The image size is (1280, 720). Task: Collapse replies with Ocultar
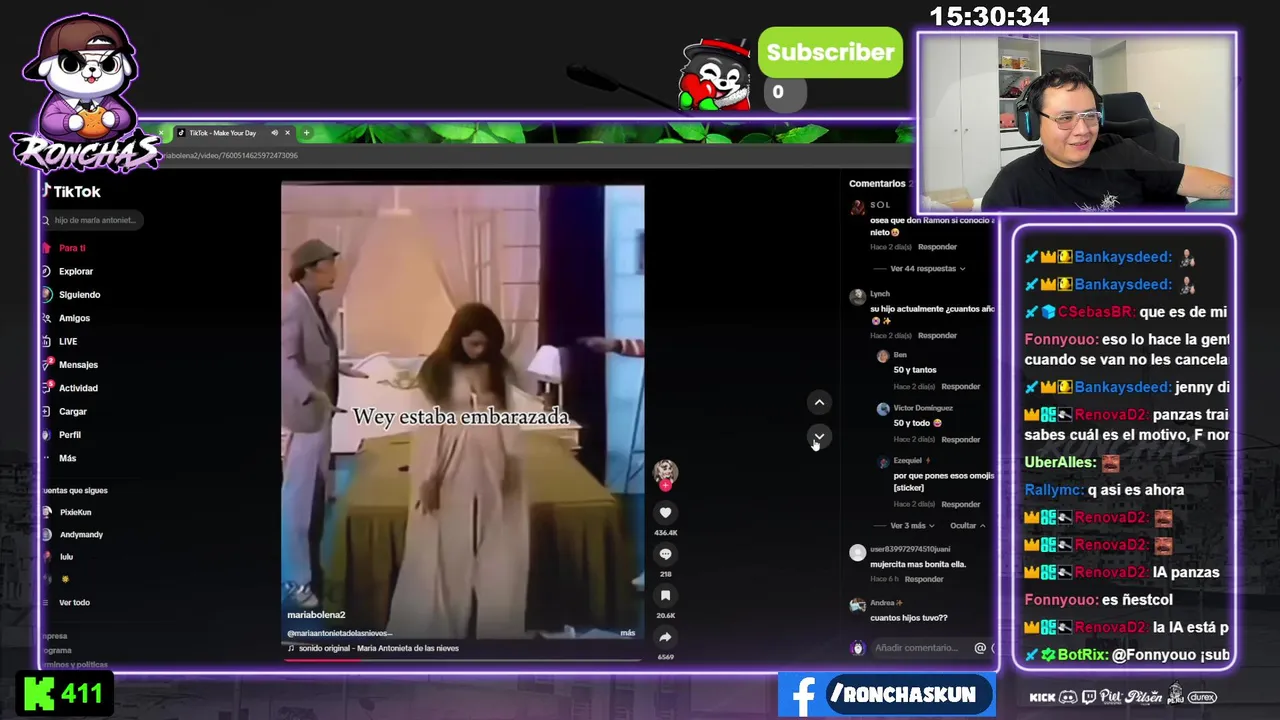[x=967, y=526]
